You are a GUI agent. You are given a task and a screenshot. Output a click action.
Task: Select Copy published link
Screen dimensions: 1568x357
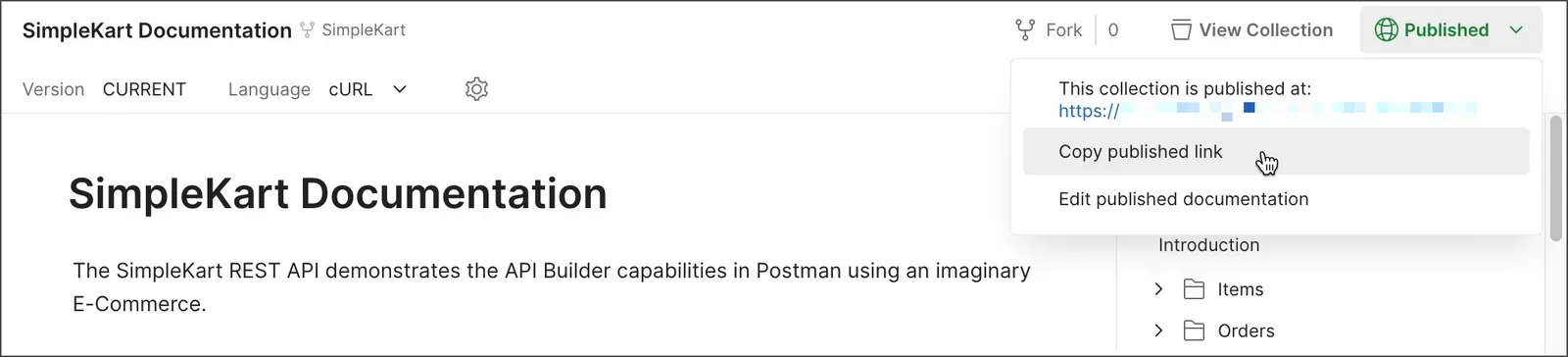pos(1276,152)
